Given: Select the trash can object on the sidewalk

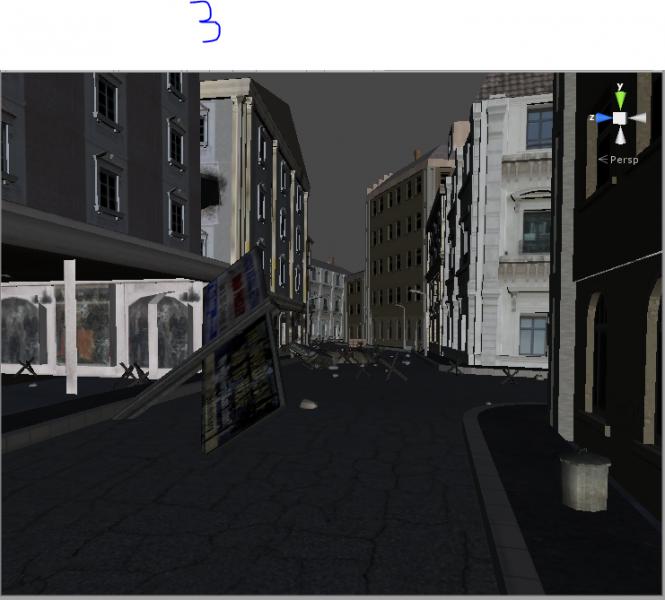Looking at the screenshot, I should [585, 481].
